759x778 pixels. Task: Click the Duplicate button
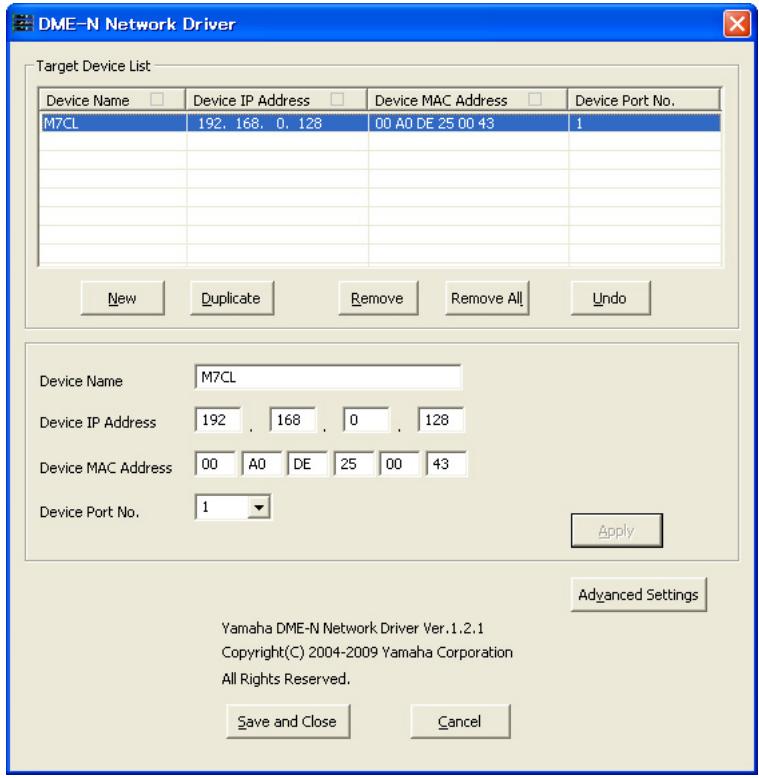point(231,298)
